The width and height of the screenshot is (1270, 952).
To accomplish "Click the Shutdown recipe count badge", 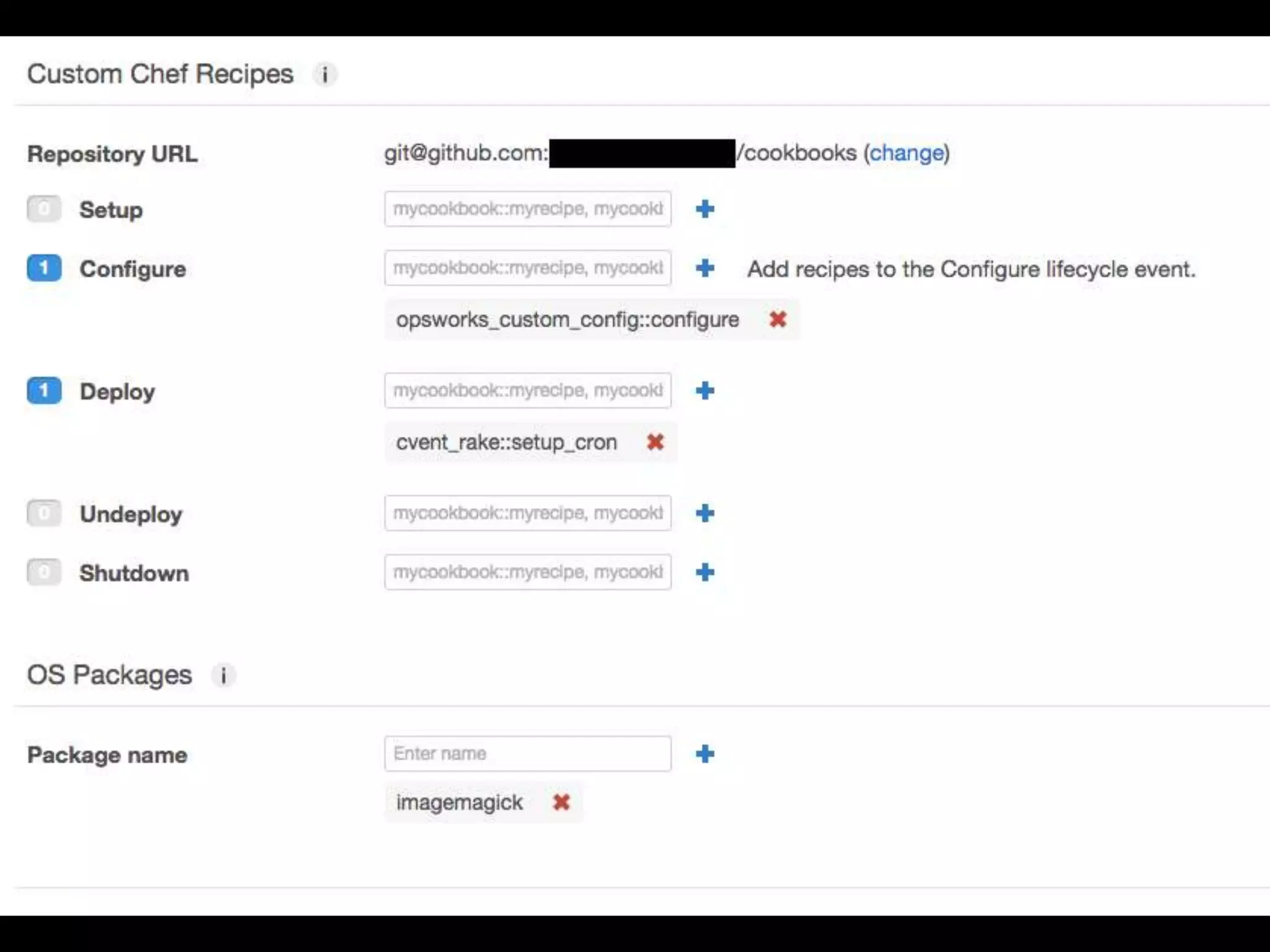I will pos(44,572).
